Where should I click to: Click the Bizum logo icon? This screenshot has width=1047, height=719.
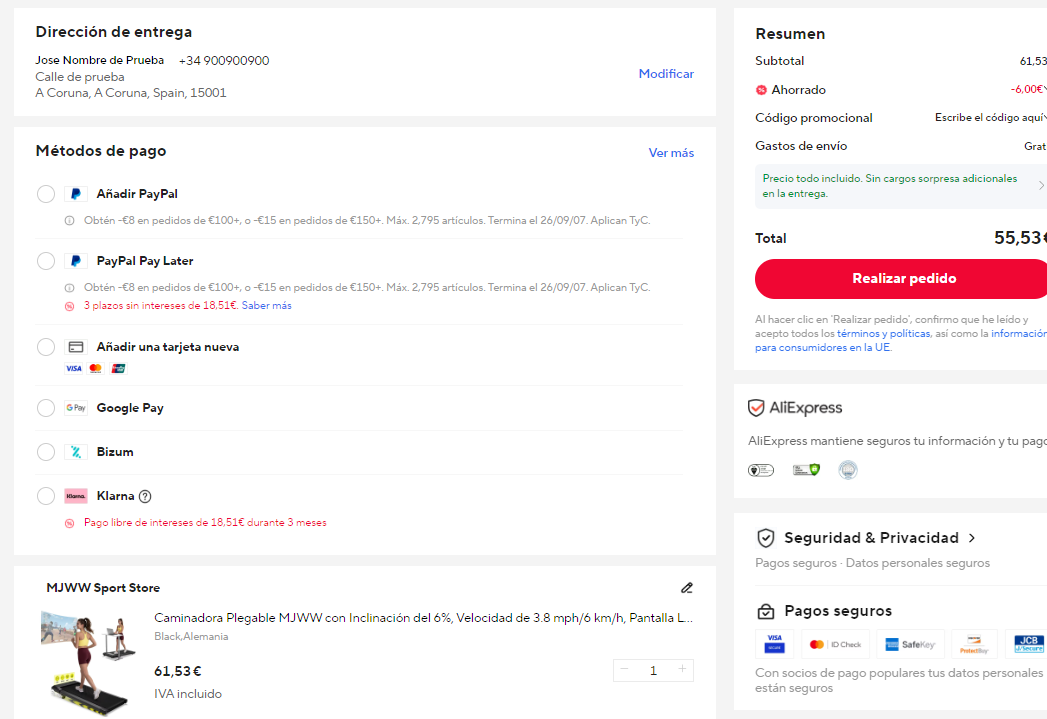coord(76,452)
